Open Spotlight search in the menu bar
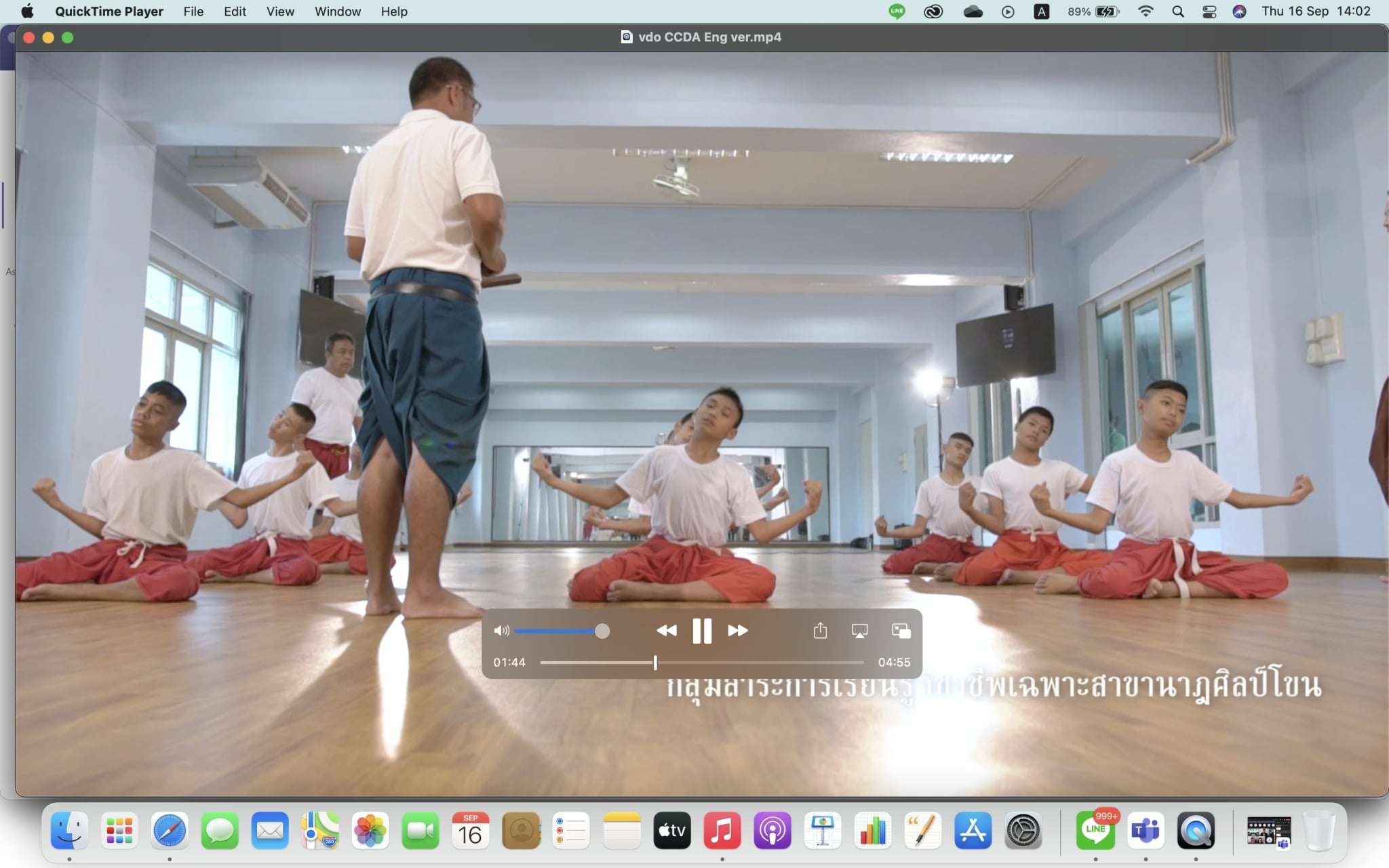Screen dimensions: 1389x868 [x=1178, y=12]
